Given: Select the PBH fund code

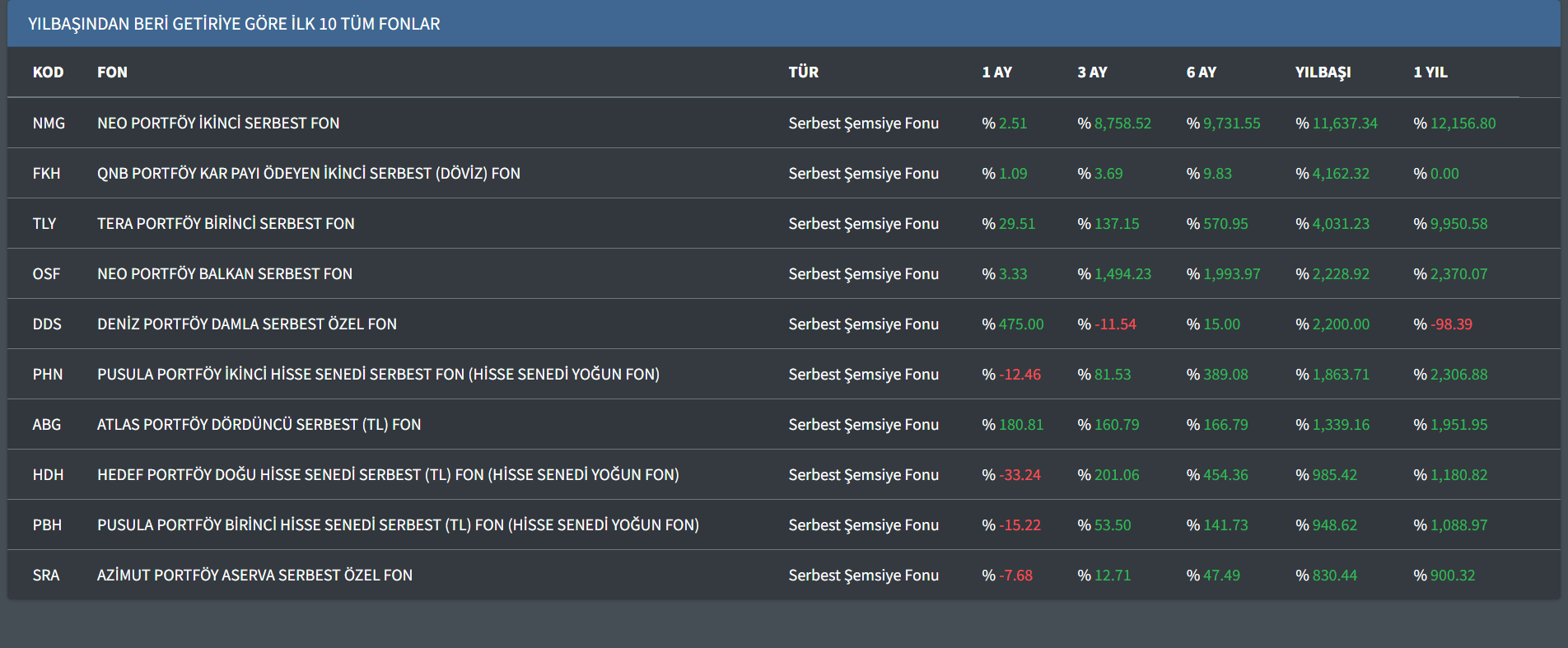Looking at the screenshot, I should click(x=47, y=525).
